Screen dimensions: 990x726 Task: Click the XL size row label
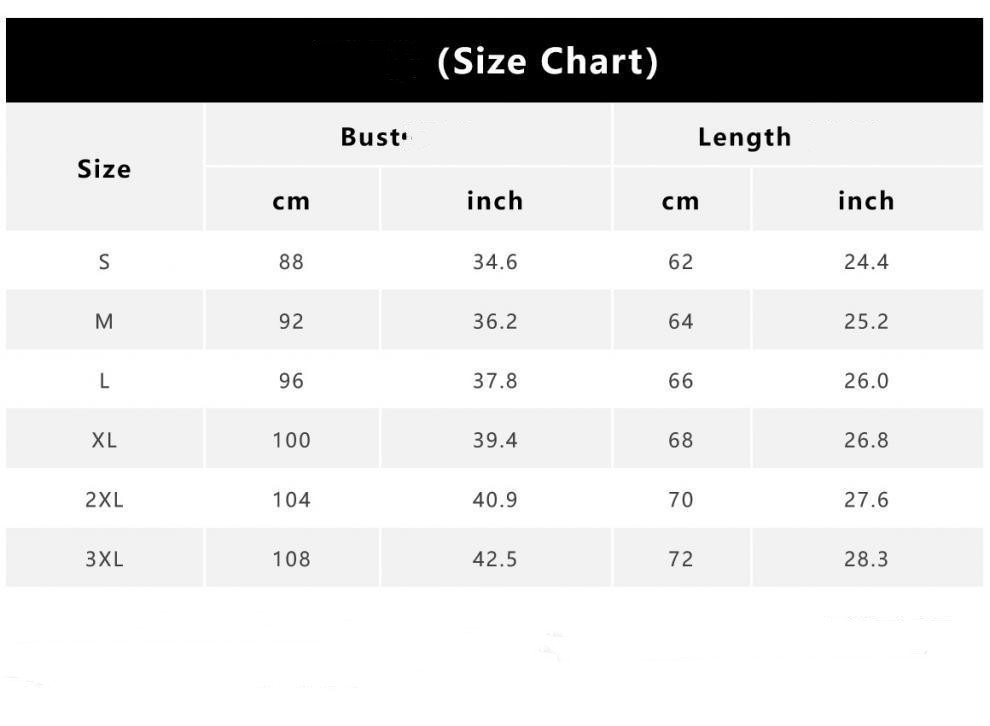click(x=104, y=440)
